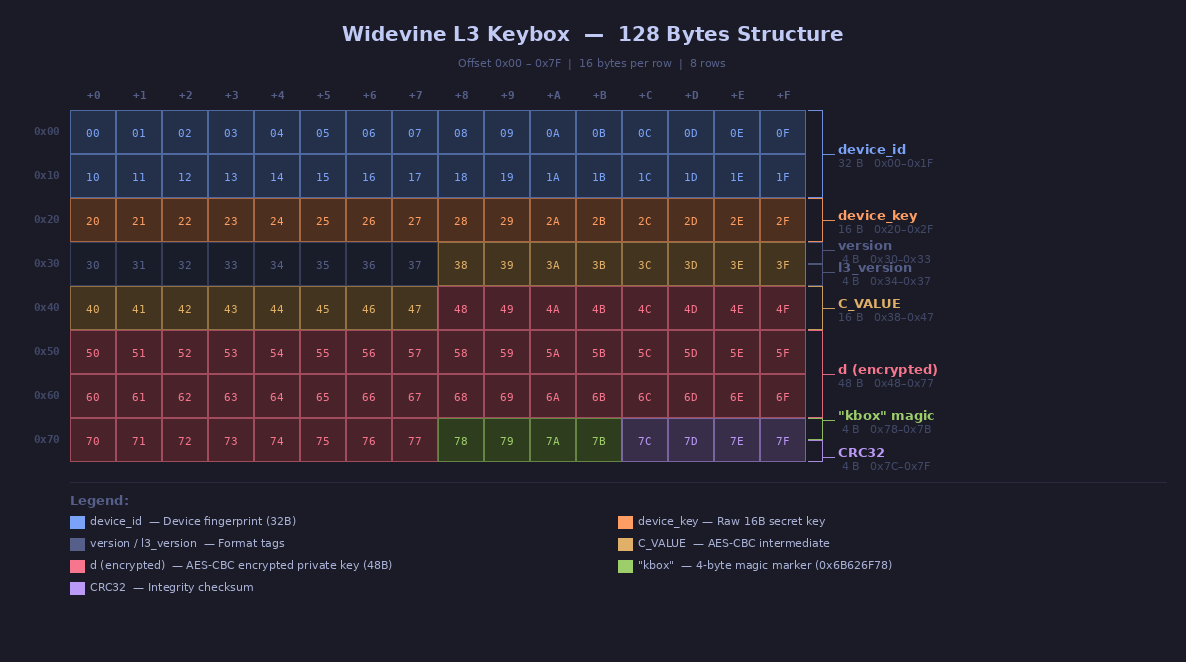This screenshot has height=662, width=1186.
Task: Click legend text "Format tags"
Action: coord(251,543)
